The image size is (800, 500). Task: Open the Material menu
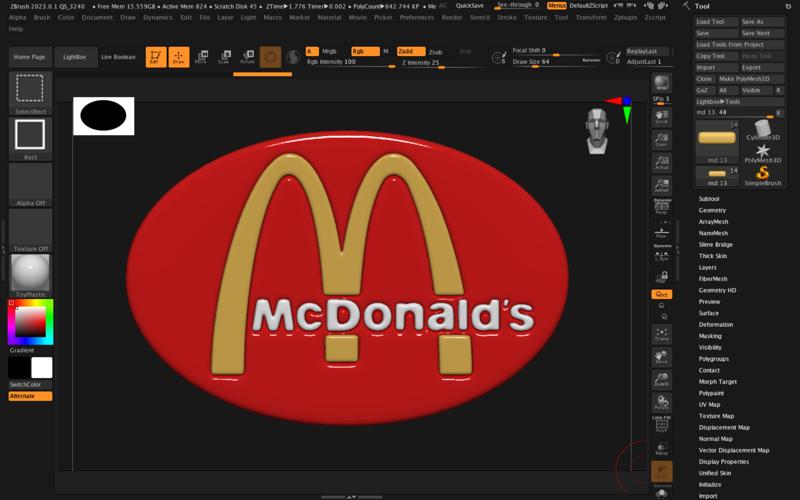pos(329,17)
